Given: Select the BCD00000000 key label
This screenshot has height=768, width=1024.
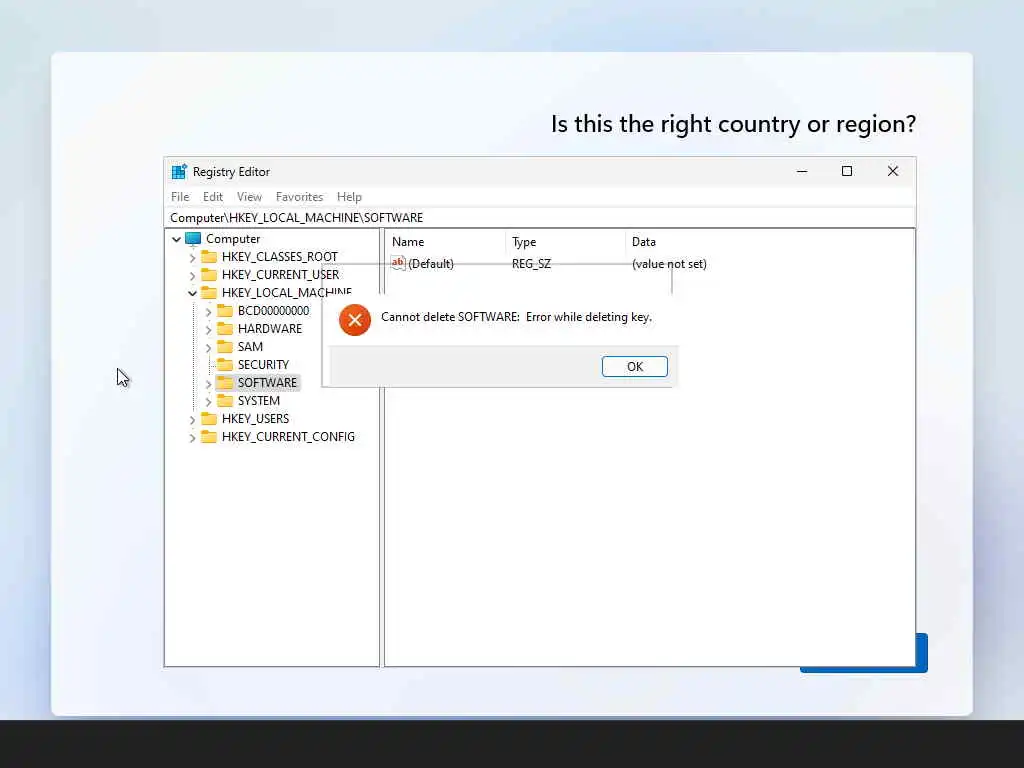Looking at the screenshot, I should (x=273, y=310).
